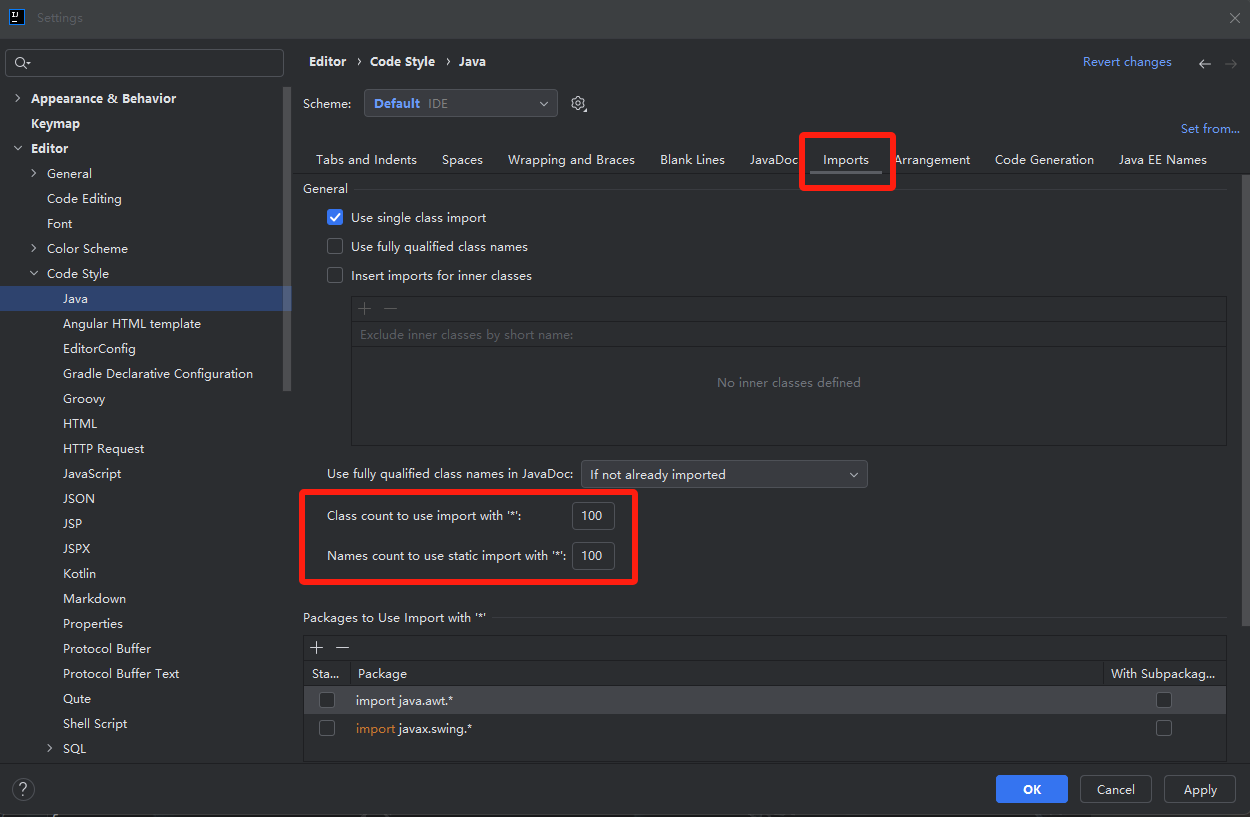
Task: Collapse the Editor tree section
Action: pos(18,148)
